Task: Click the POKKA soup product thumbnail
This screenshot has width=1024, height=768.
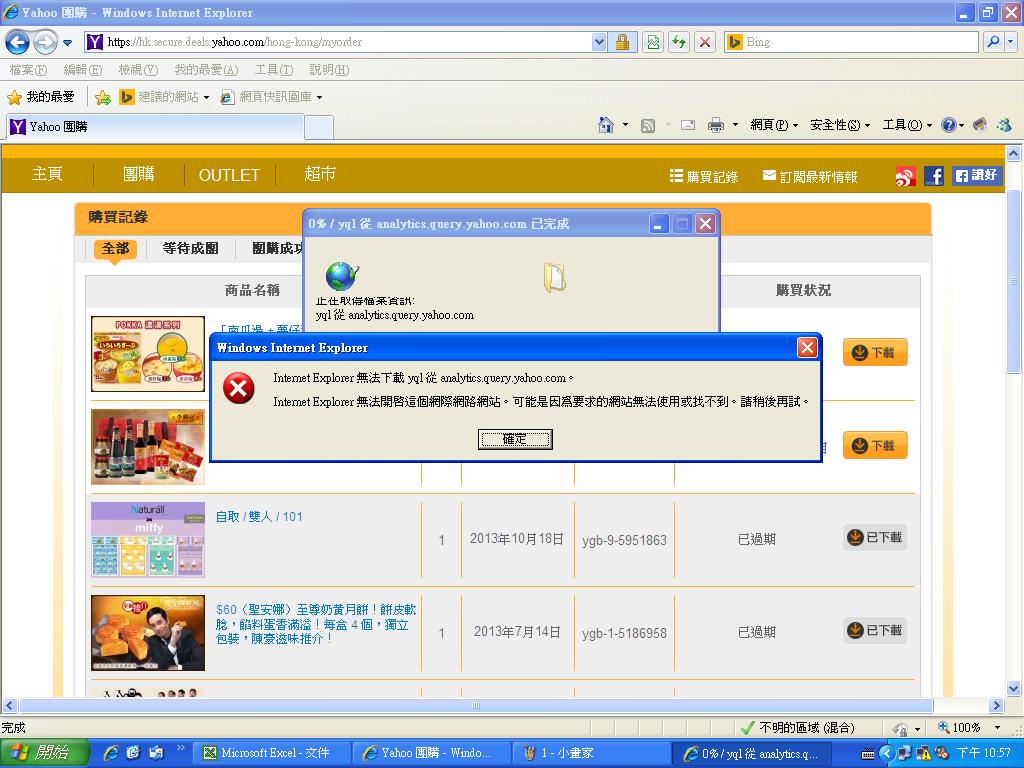Action: click(x=148, y=354)
